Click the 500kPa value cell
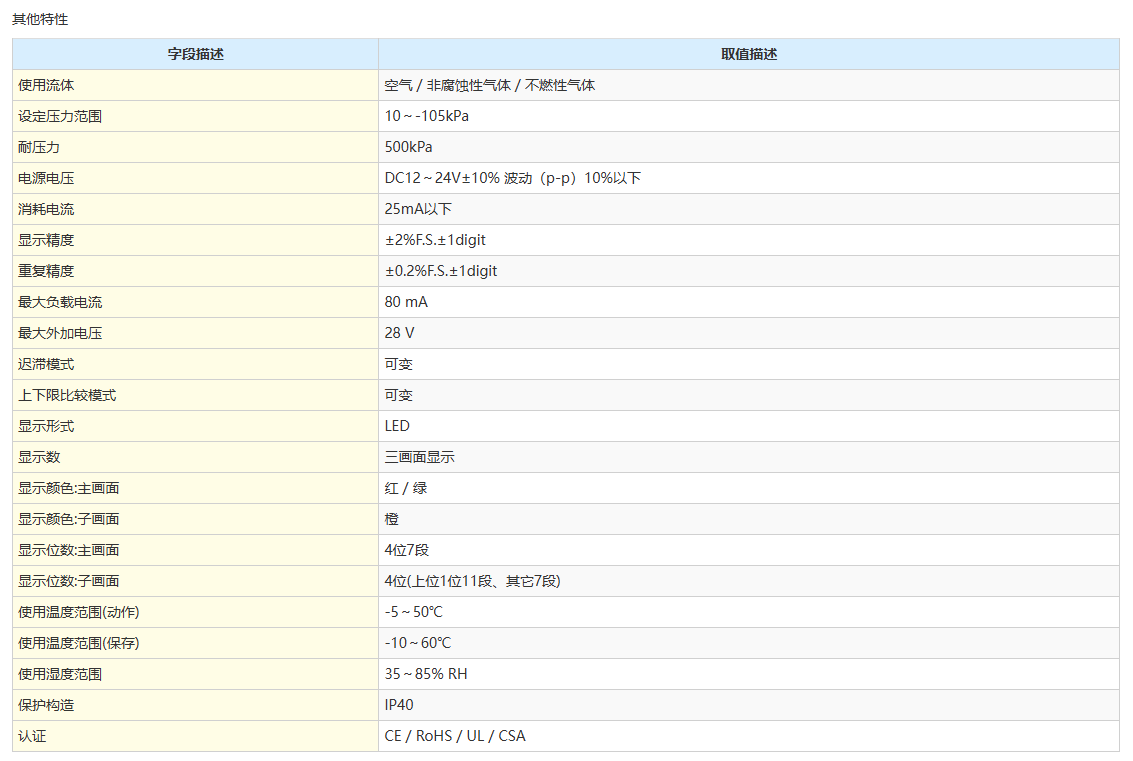The width and height of the screenshot is (1133, 761). [x=409, y=147]
